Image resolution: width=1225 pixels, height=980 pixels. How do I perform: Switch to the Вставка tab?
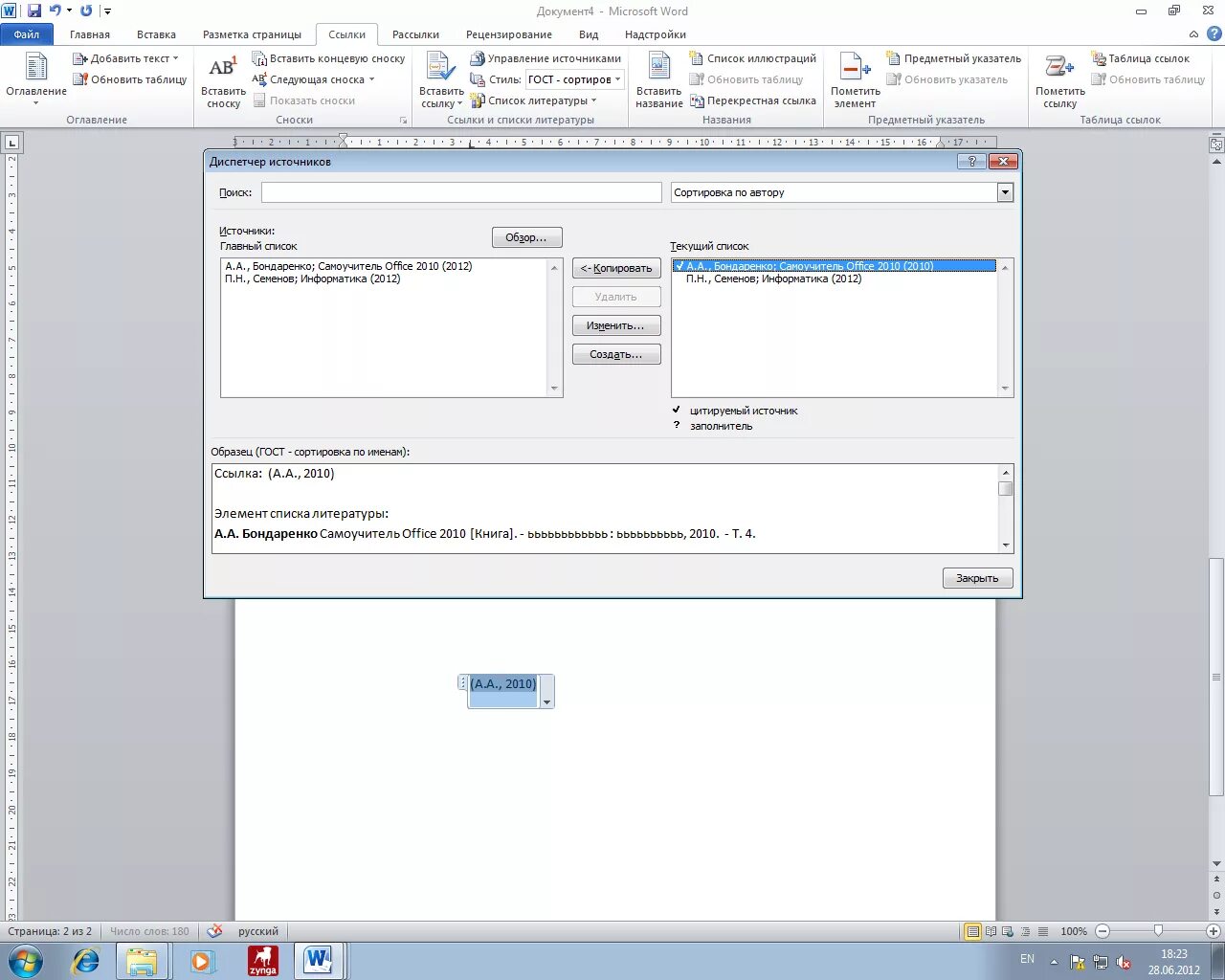tap(156, 34)
